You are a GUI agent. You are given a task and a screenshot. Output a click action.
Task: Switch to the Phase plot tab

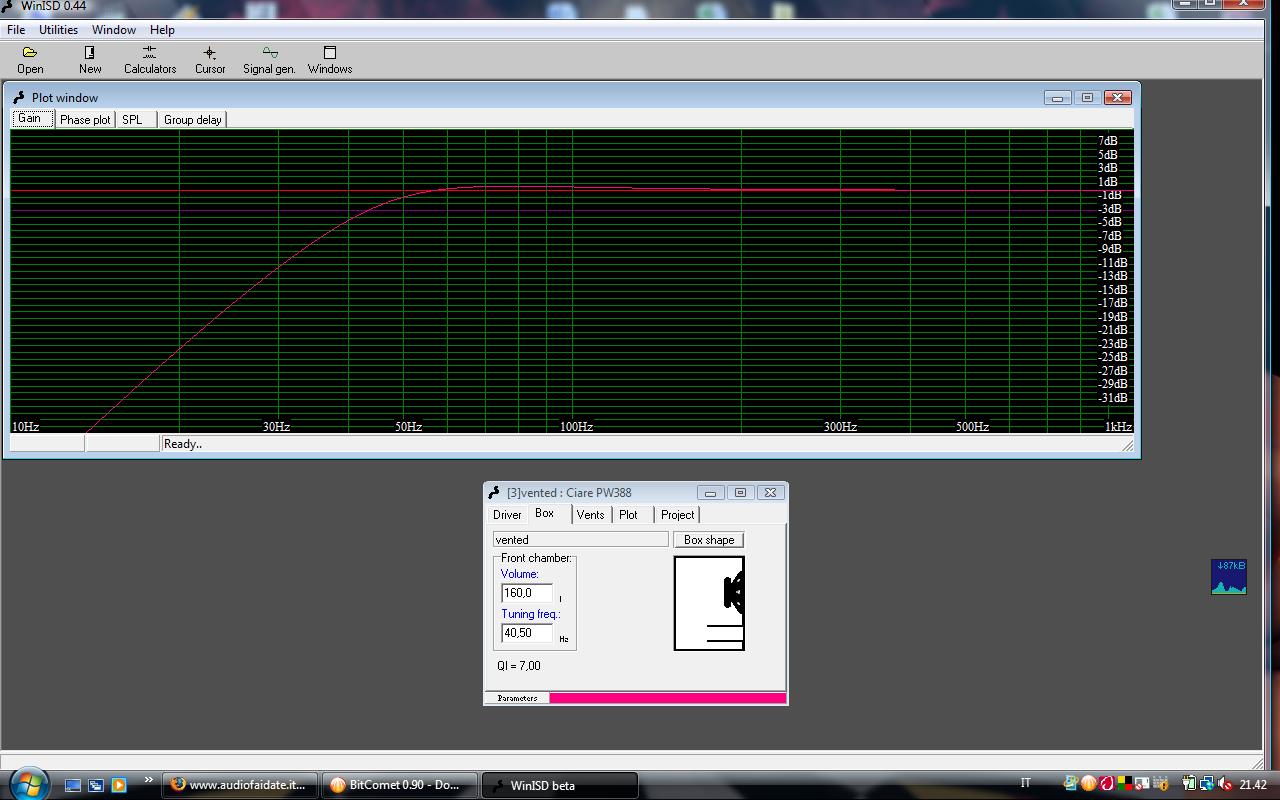pyautogui.click(x=85, y=120)
